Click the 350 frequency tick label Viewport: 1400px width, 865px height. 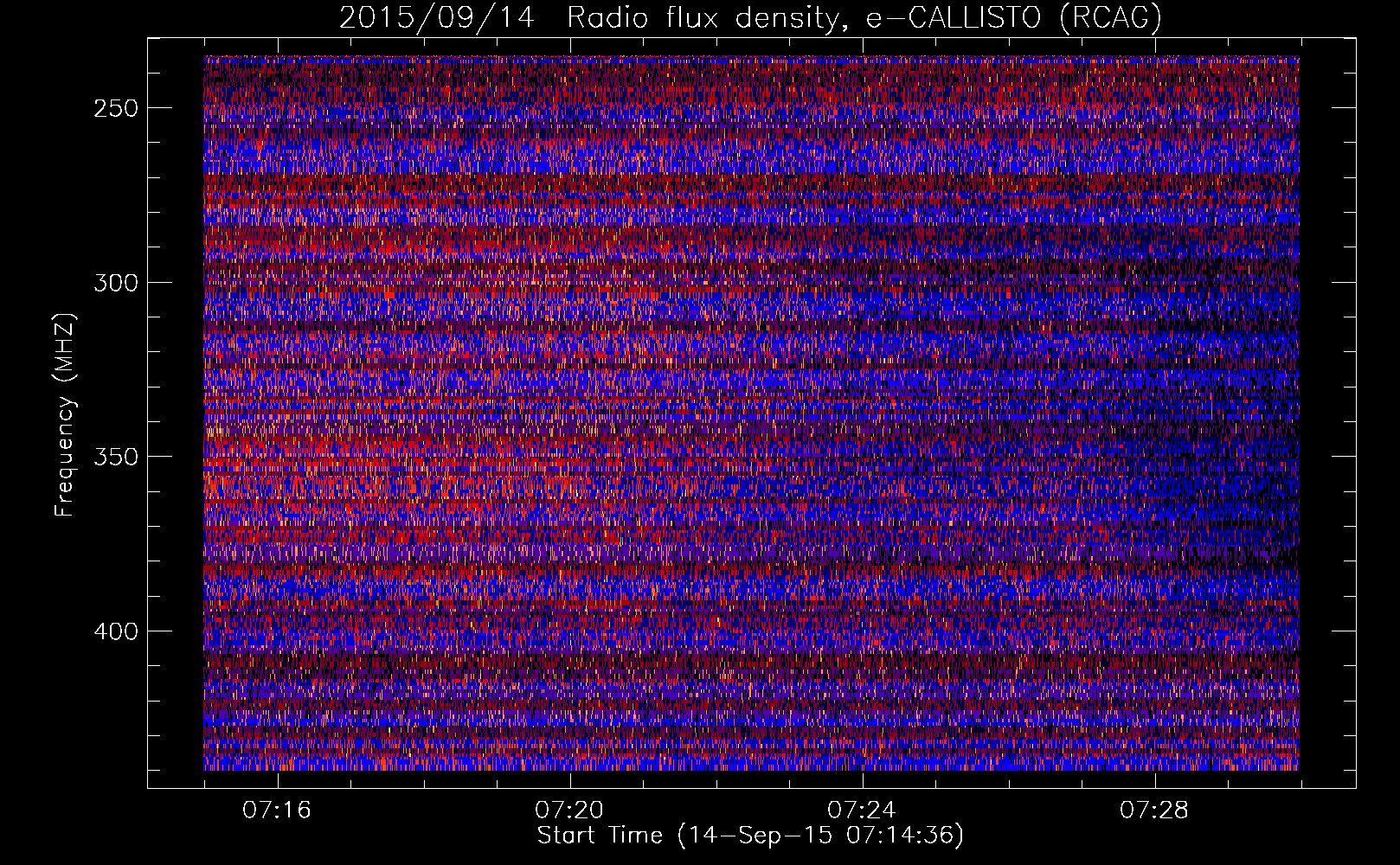pos(116,457)
